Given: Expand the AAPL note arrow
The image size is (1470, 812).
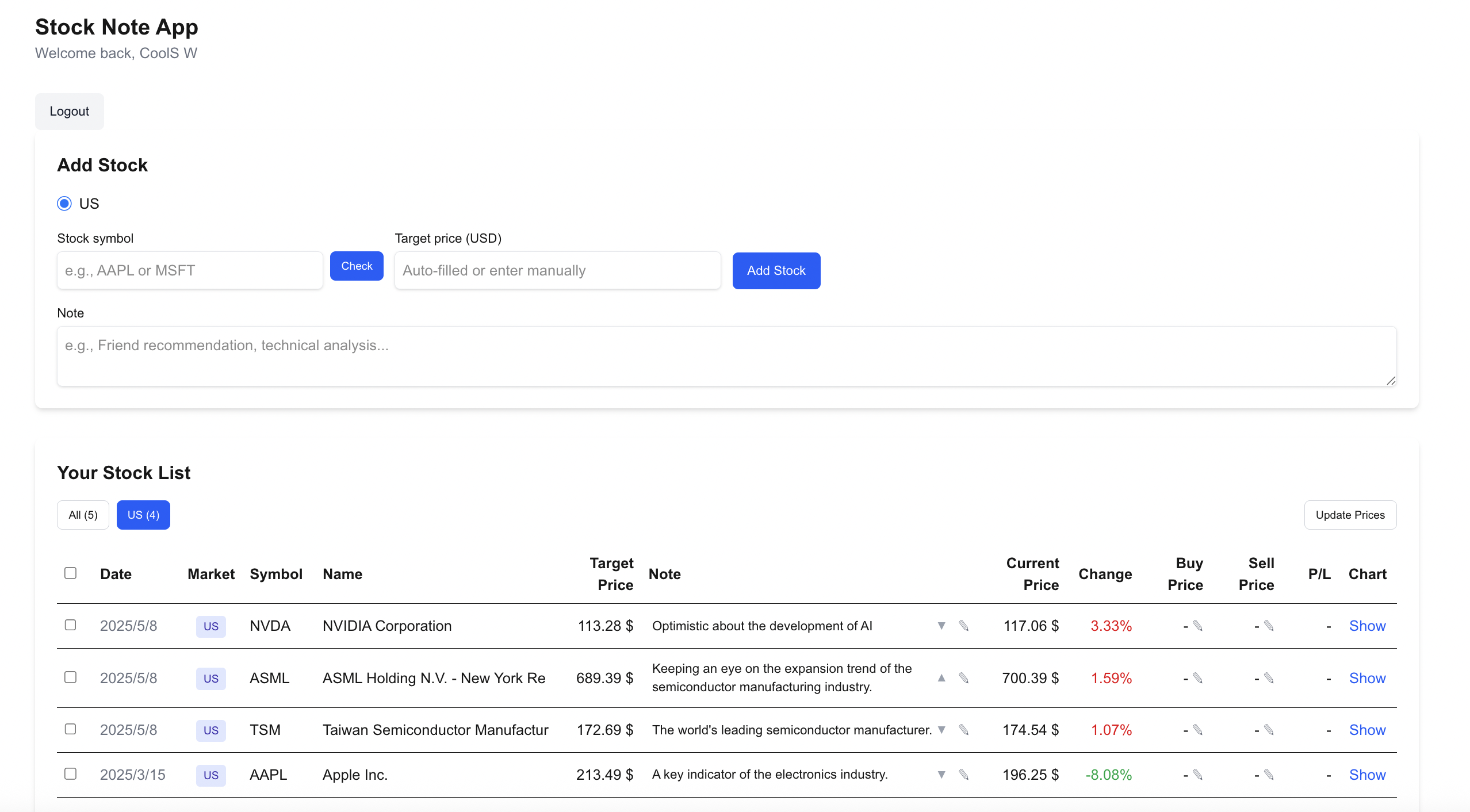Looking at the screenshot, I should tap(941, 775).
